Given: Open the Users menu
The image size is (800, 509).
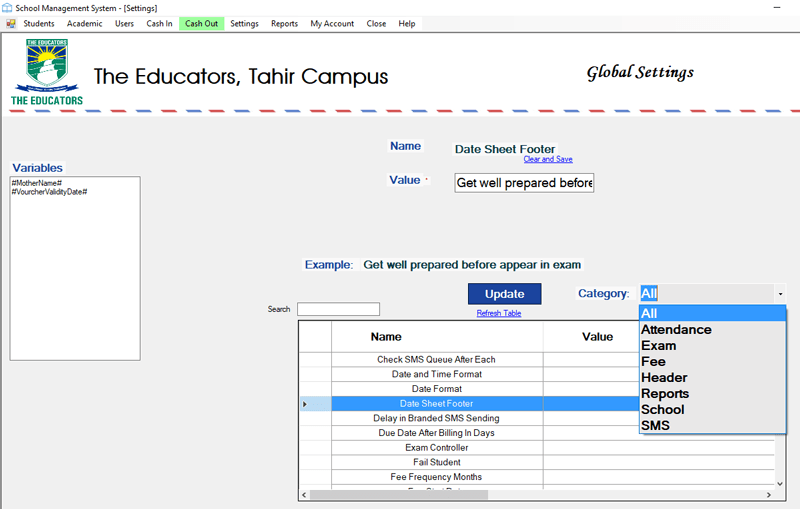Looking at the screenshot, I should [124, 23].
